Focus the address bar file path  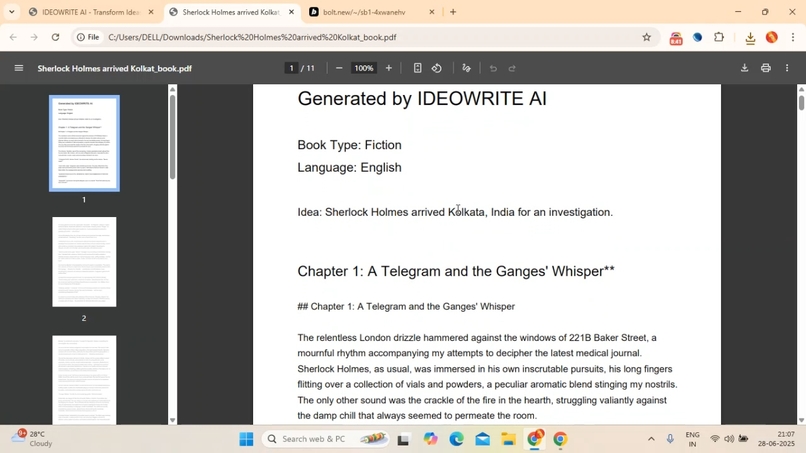[x=252, y=37]
